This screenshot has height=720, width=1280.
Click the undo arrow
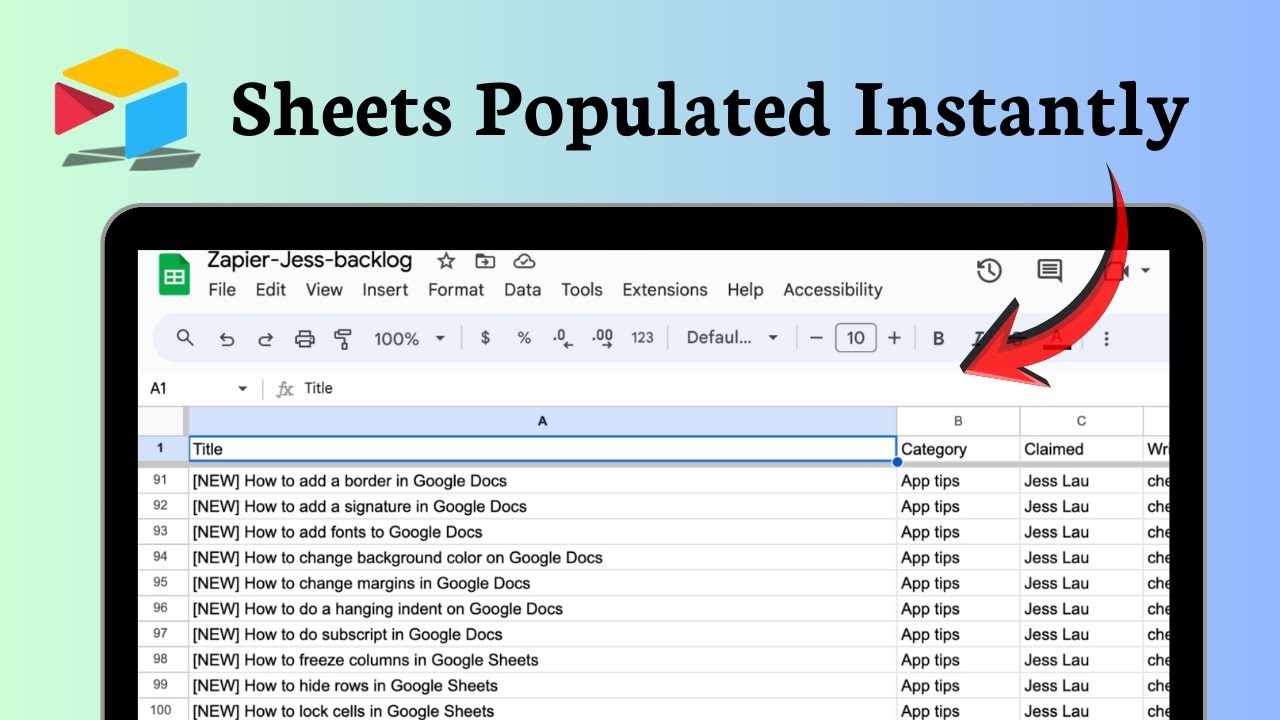point(227,339)
